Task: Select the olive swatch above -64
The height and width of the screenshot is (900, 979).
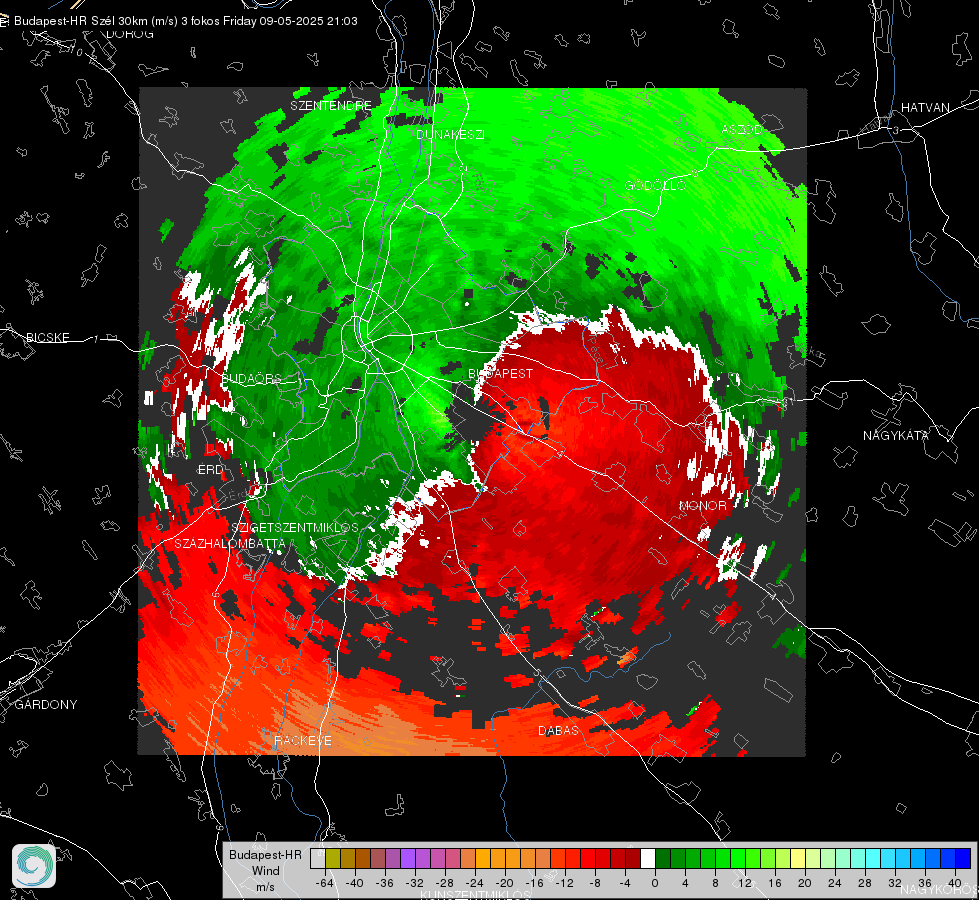Action: click(332, 858)
